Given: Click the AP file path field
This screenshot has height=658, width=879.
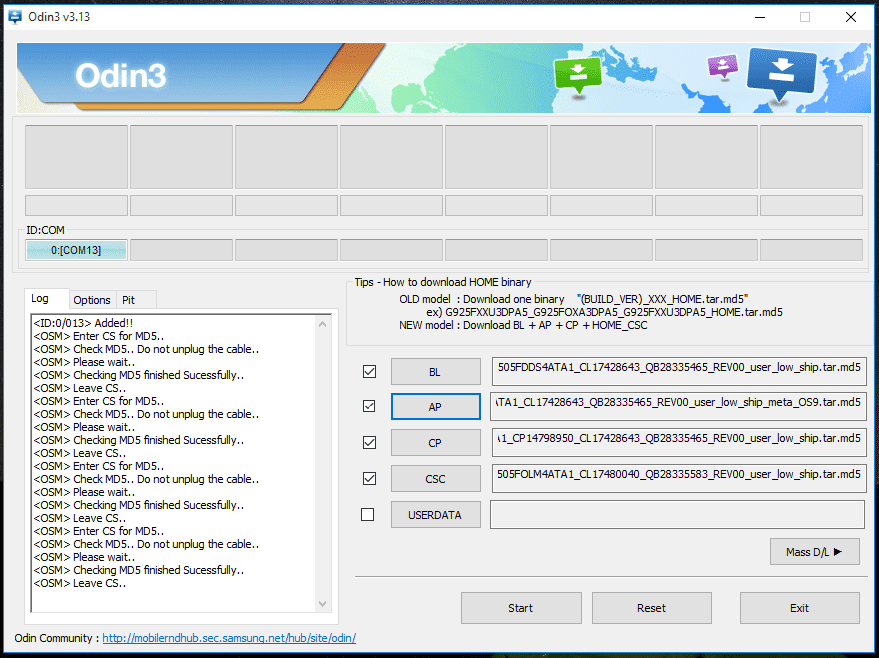Looking at the screenshot, I should [678, 406].
